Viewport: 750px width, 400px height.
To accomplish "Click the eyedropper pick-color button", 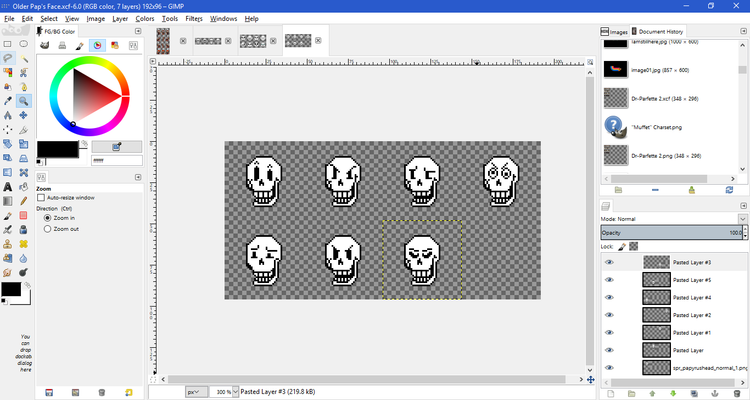I will click(x=117, y=146).
